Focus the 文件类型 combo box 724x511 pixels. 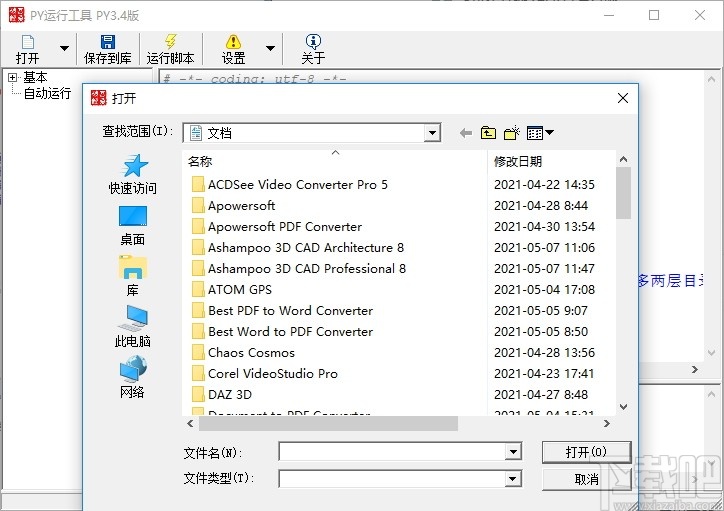point(392,479)
